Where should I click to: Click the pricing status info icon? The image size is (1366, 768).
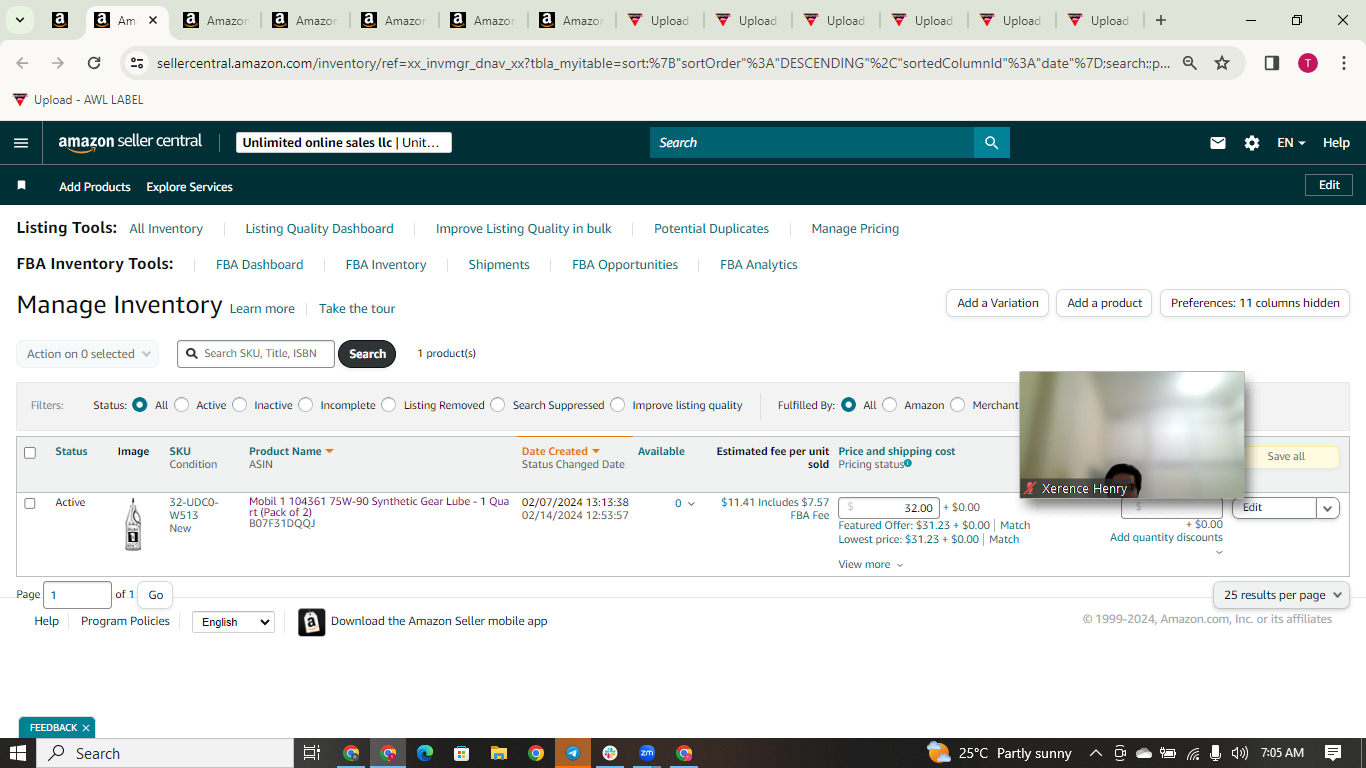(907, 464)
